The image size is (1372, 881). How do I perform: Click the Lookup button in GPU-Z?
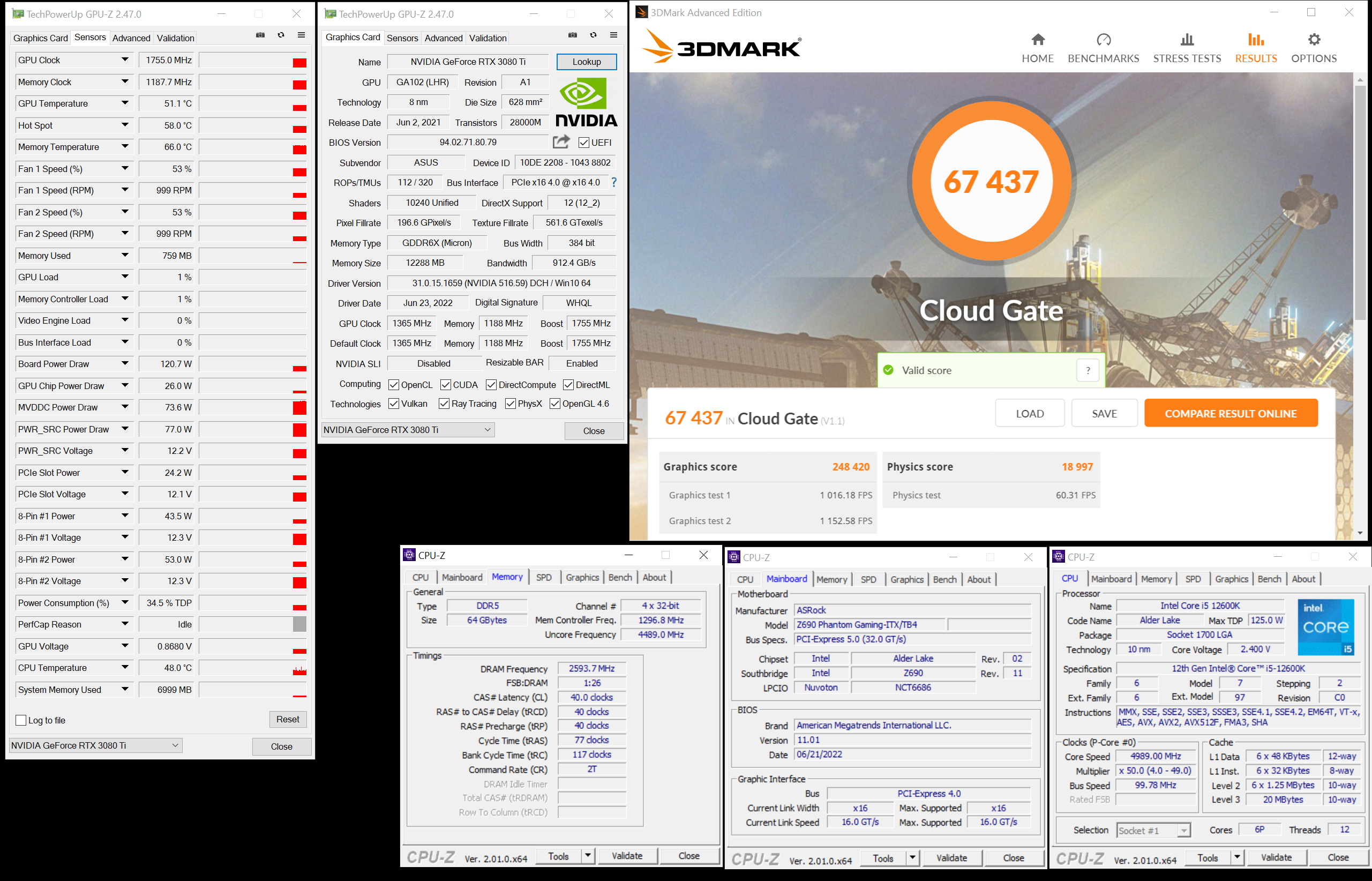coord(586,62)
